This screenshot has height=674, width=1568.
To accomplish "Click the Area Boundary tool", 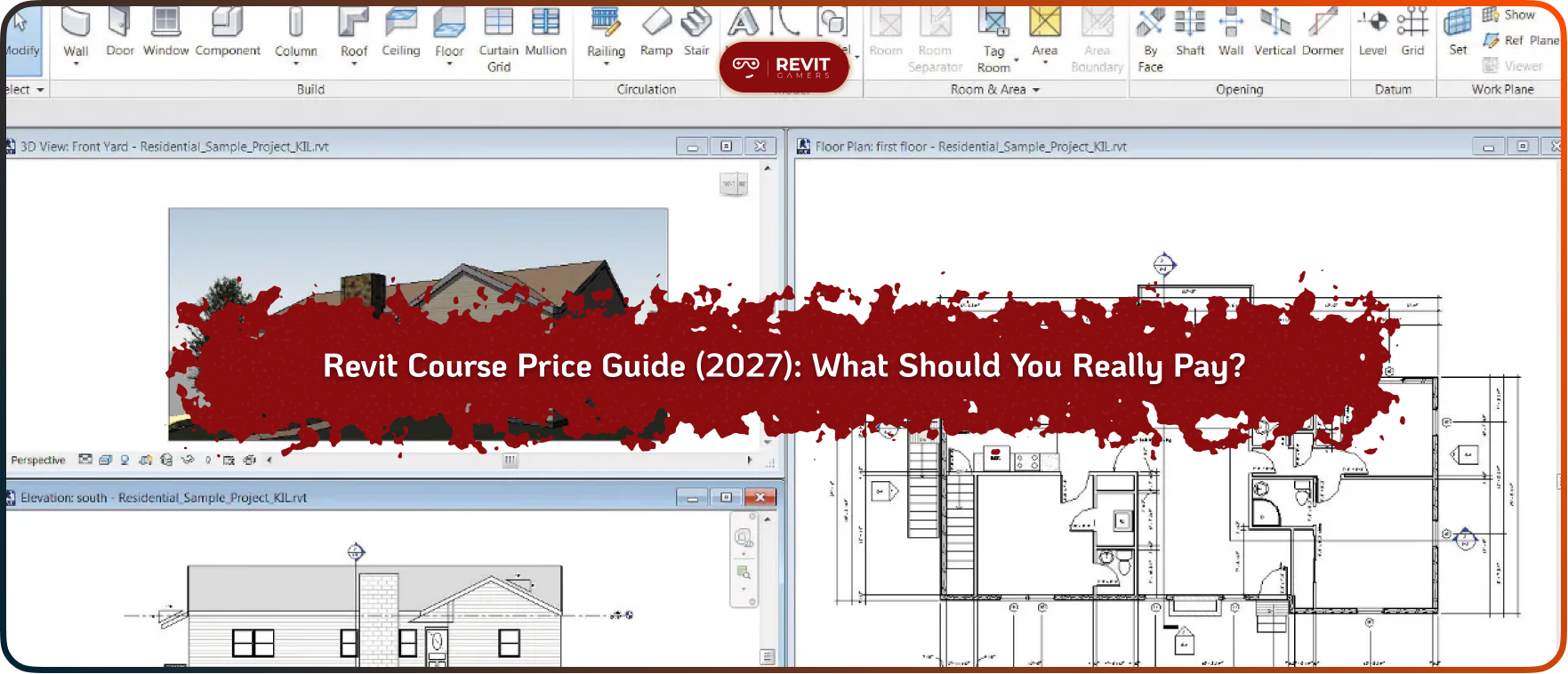I will pos(1098,39).
